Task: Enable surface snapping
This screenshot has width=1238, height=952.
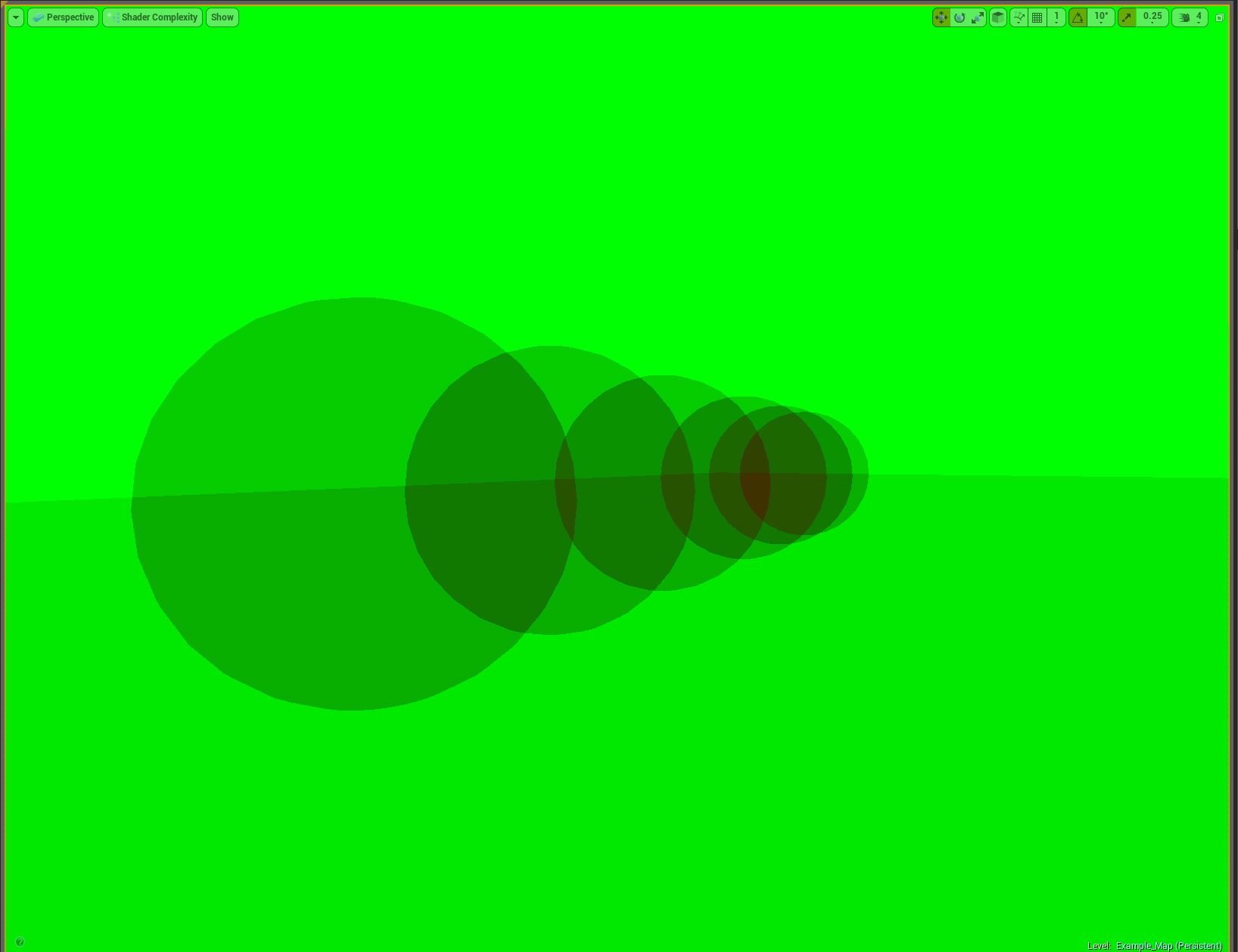Action: [x=1019, y=17]
